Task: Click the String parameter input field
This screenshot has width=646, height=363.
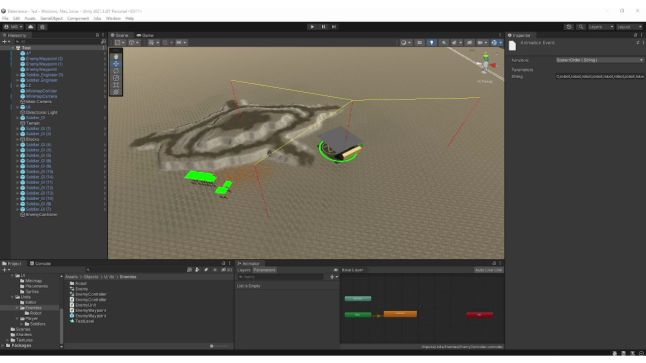Action: tap(599, 77)
